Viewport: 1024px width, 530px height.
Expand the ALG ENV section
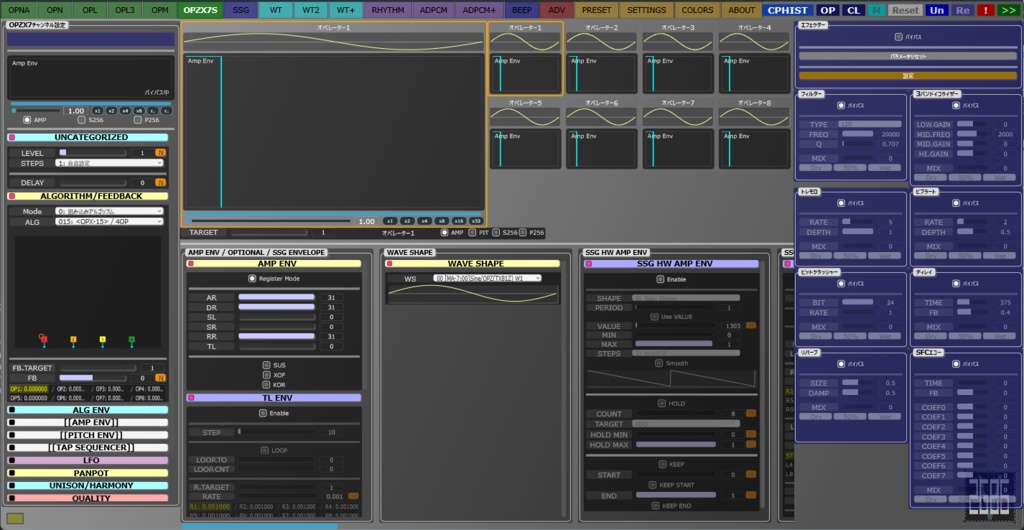pos(88,410)
